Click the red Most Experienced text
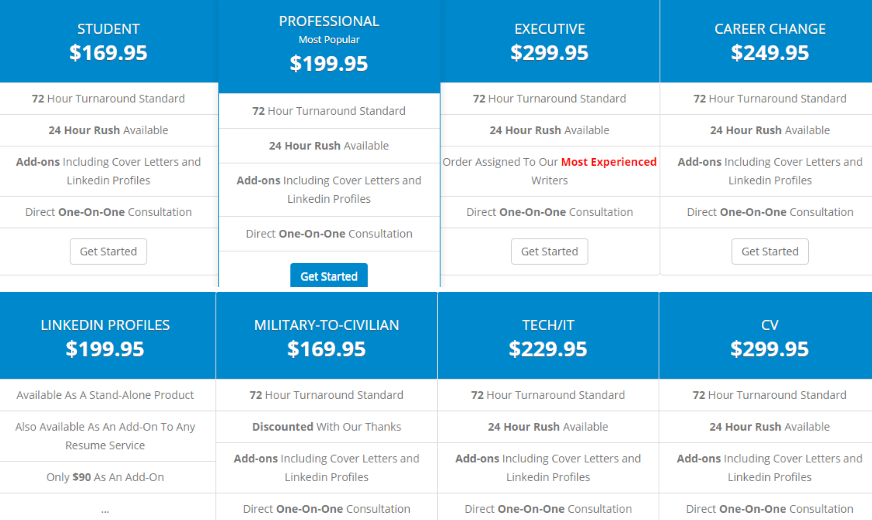Viewport: 872px width, 520px height. [608, 162]
